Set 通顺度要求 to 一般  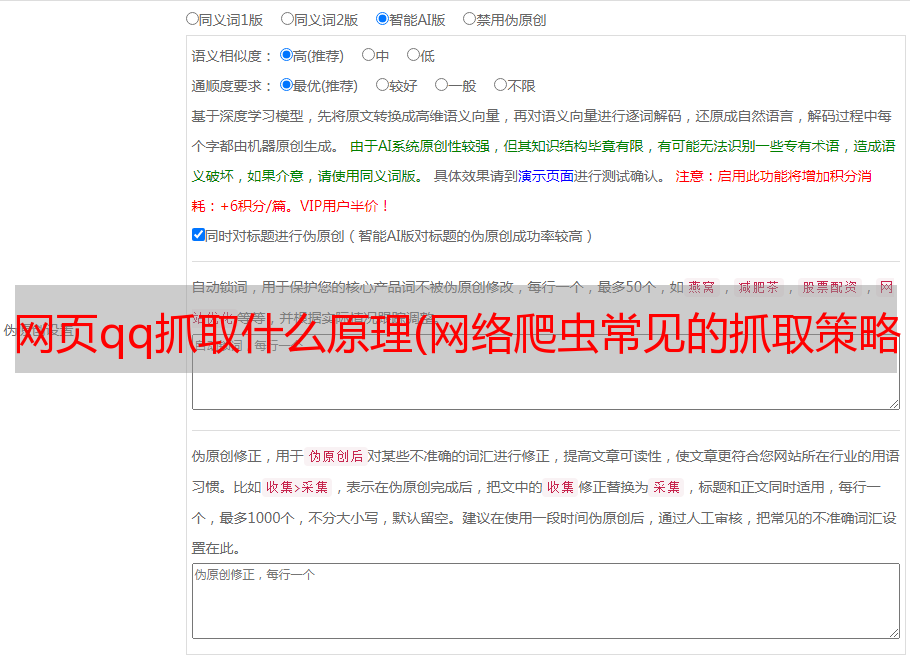[x=442, y=85]
